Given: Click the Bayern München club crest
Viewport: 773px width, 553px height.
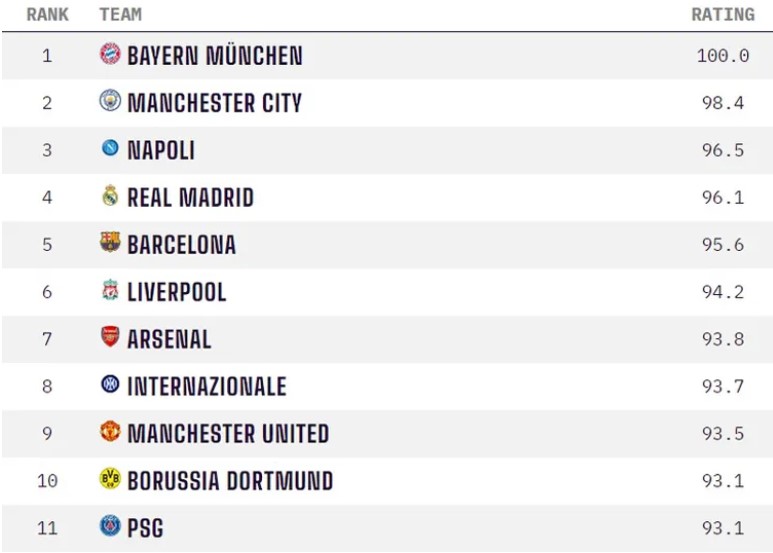Looking at the screenshot, I should 110,54.
